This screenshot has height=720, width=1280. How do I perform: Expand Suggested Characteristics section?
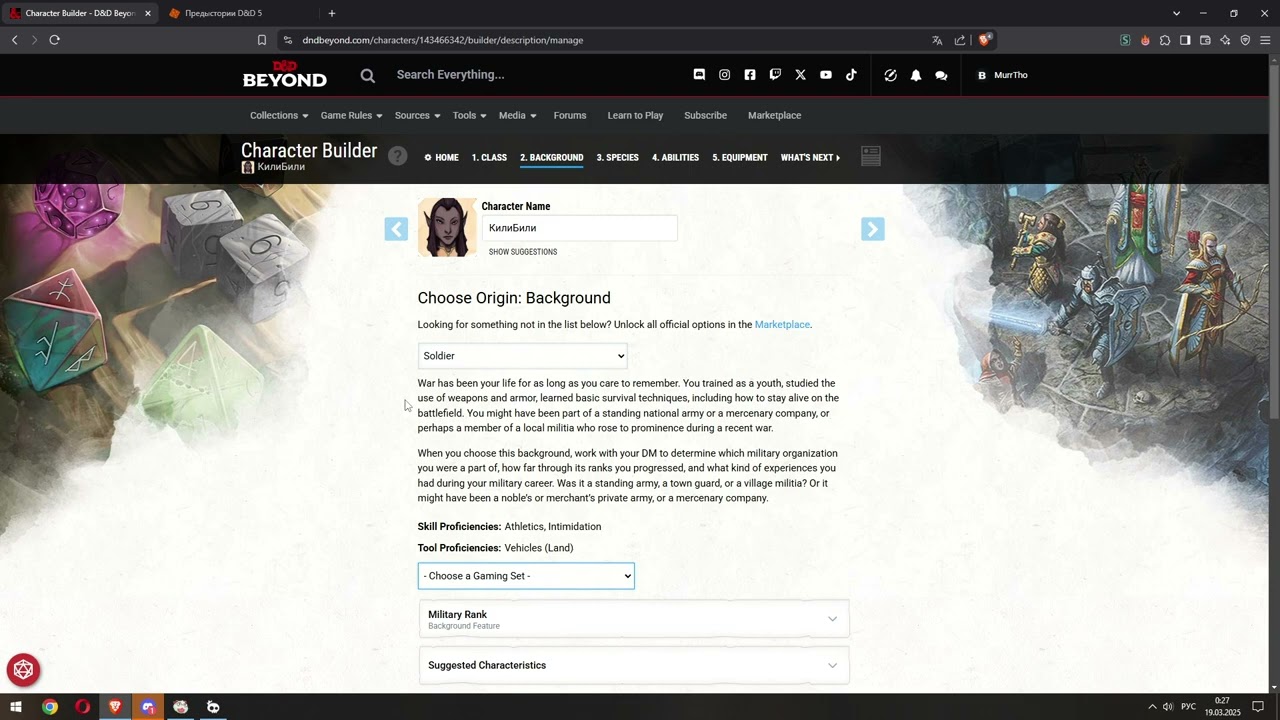point(634,665)
